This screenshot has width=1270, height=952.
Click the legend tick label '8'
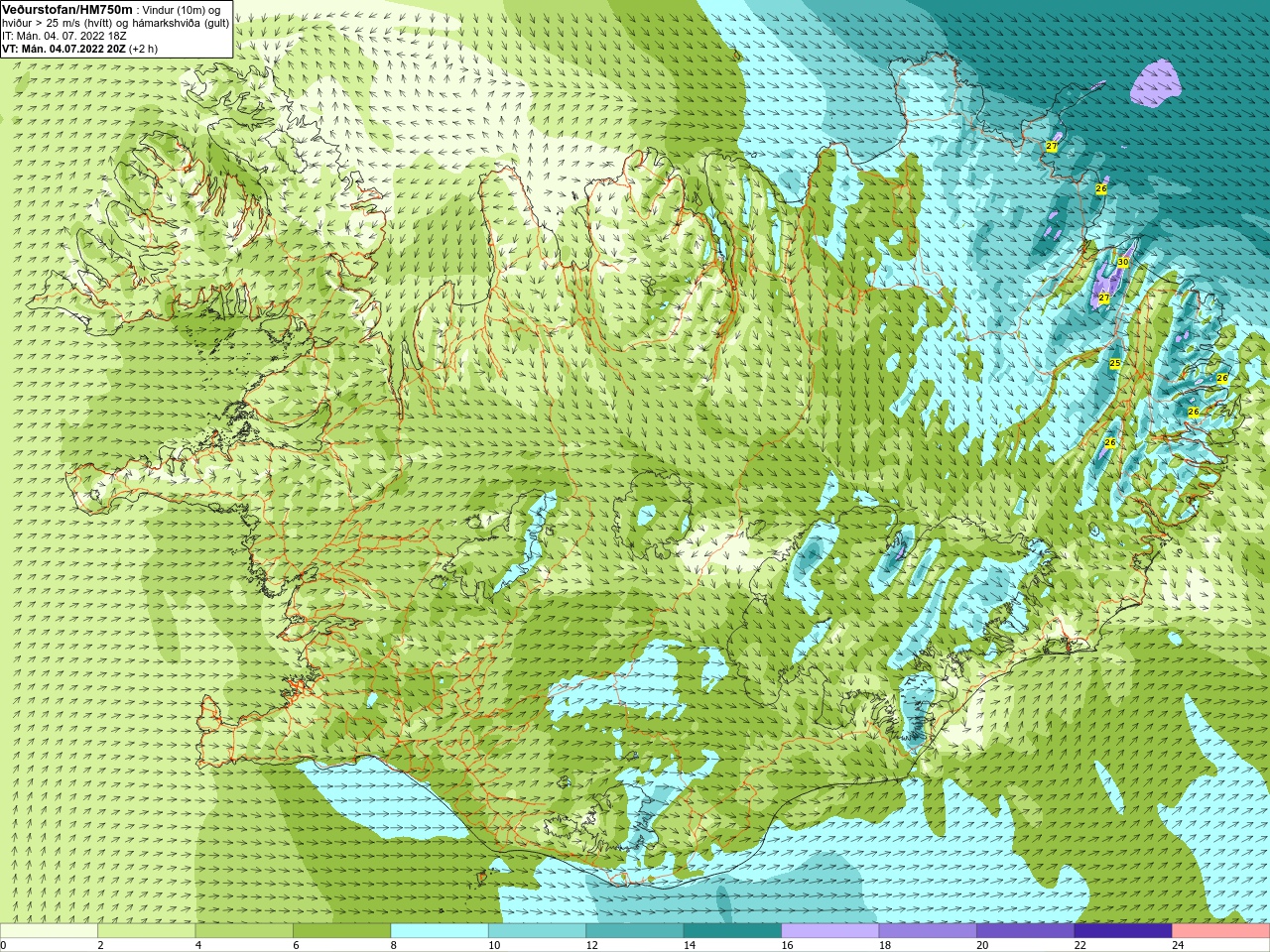(x=394, y=945)
